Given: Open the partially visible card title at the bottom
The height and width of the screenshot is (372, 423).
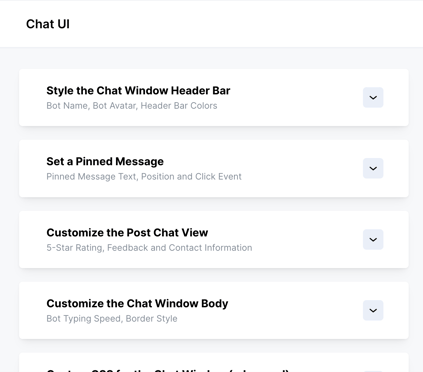Looking at the screenshot, I should (x=168, y=370).
